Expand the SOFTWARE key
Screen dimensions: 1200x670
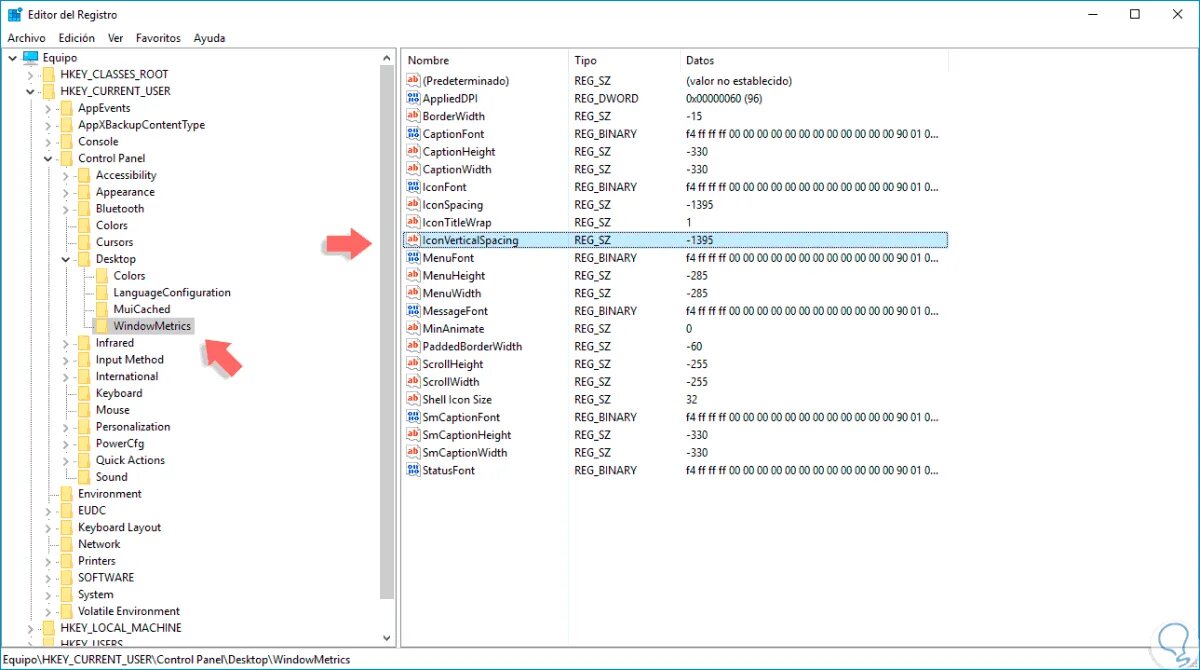tap(48, 578)
